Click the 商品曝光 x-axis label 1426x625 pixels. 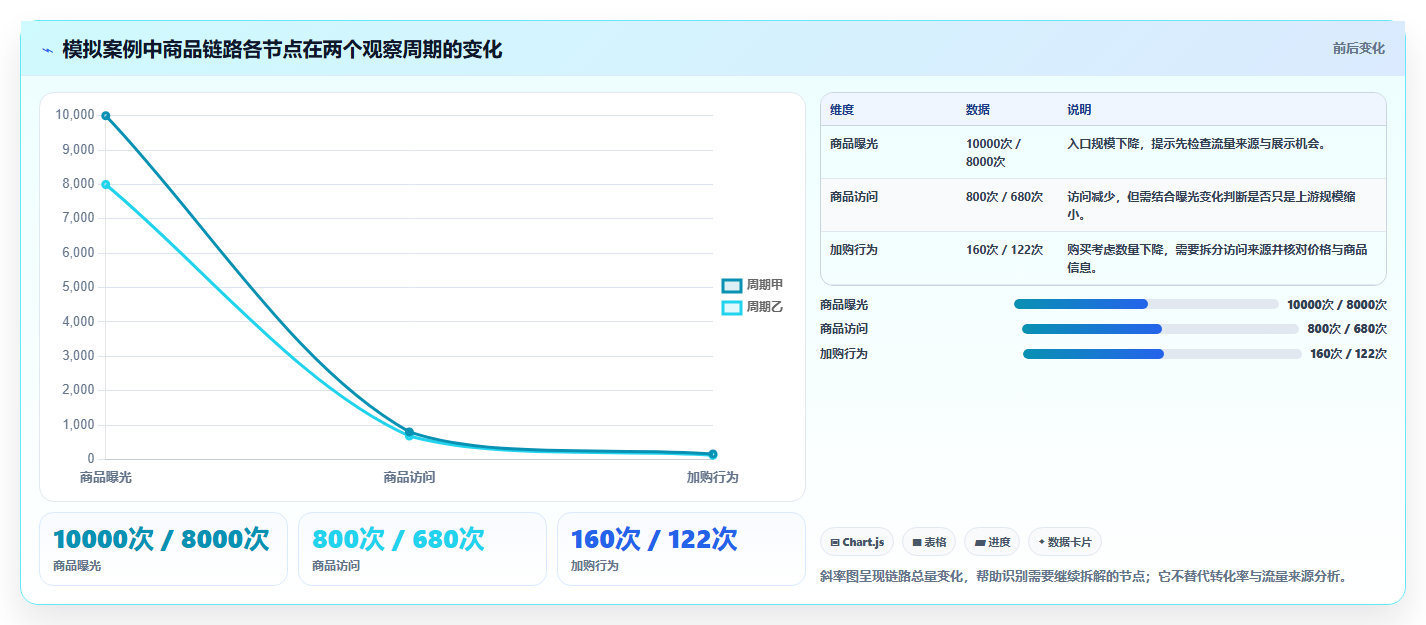click(x=106, y=478)
